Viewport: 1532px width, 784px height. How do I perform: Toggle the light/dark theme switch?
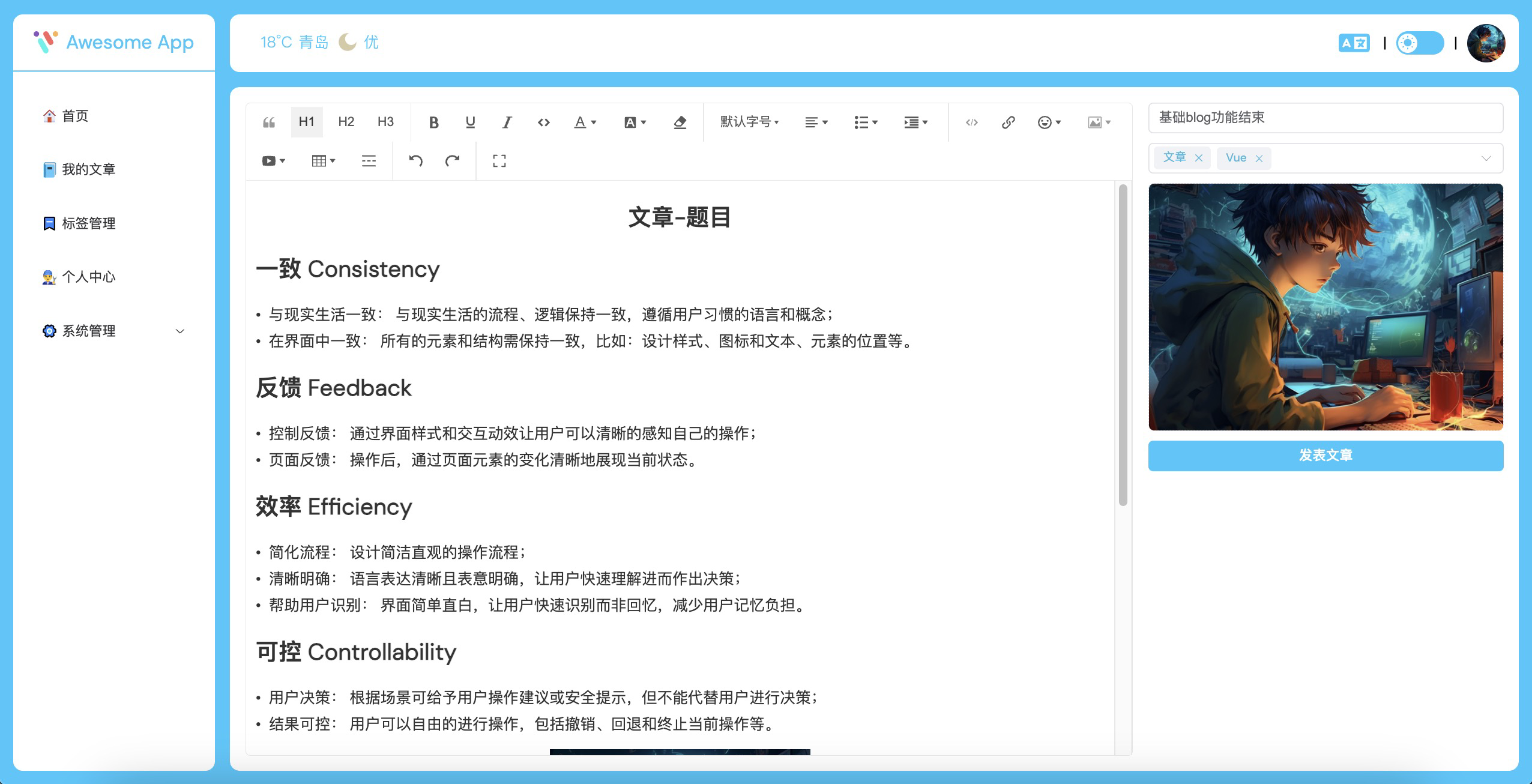(1419, 43)
